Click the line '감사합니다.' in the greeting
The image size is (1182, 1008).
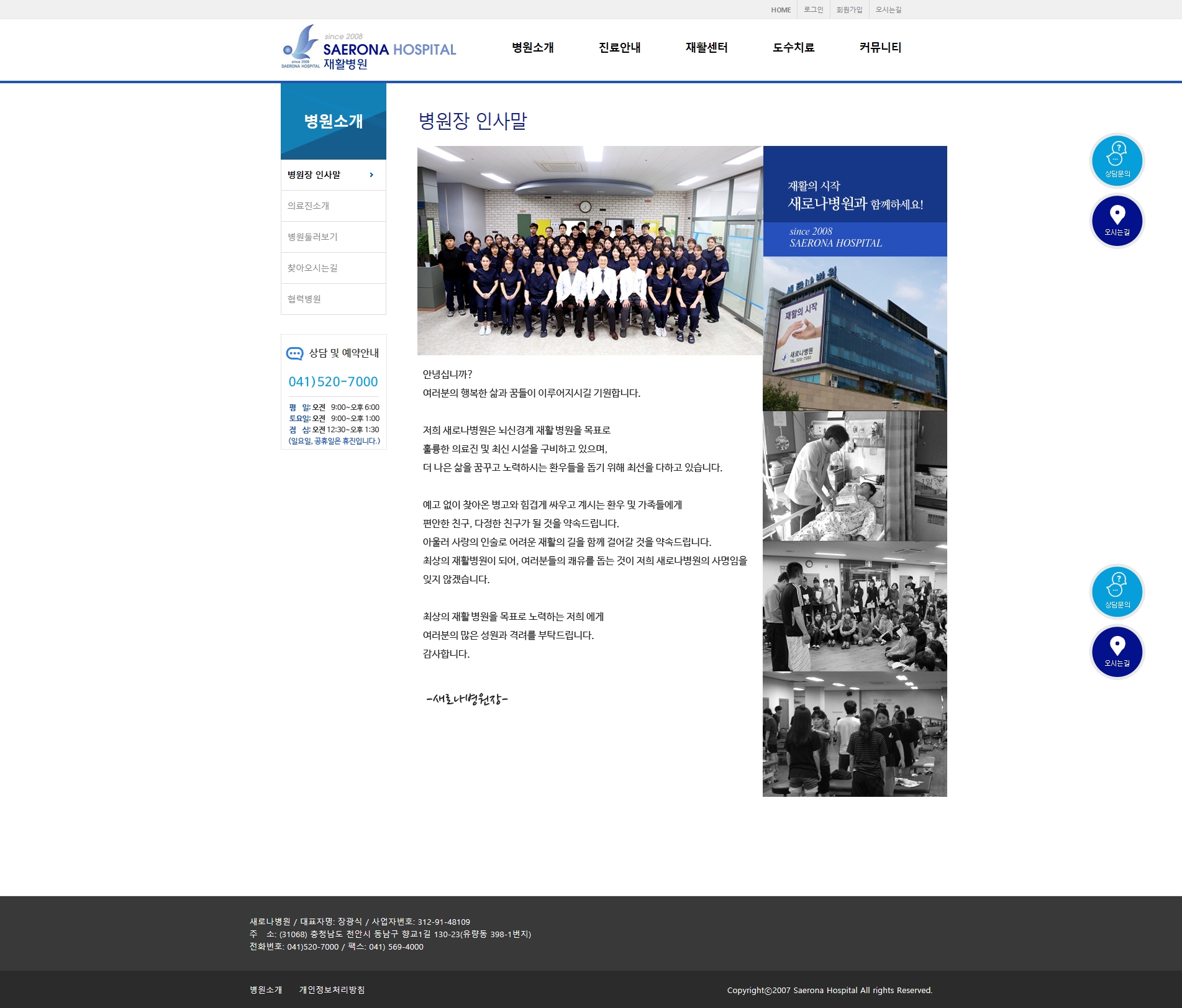446,654
